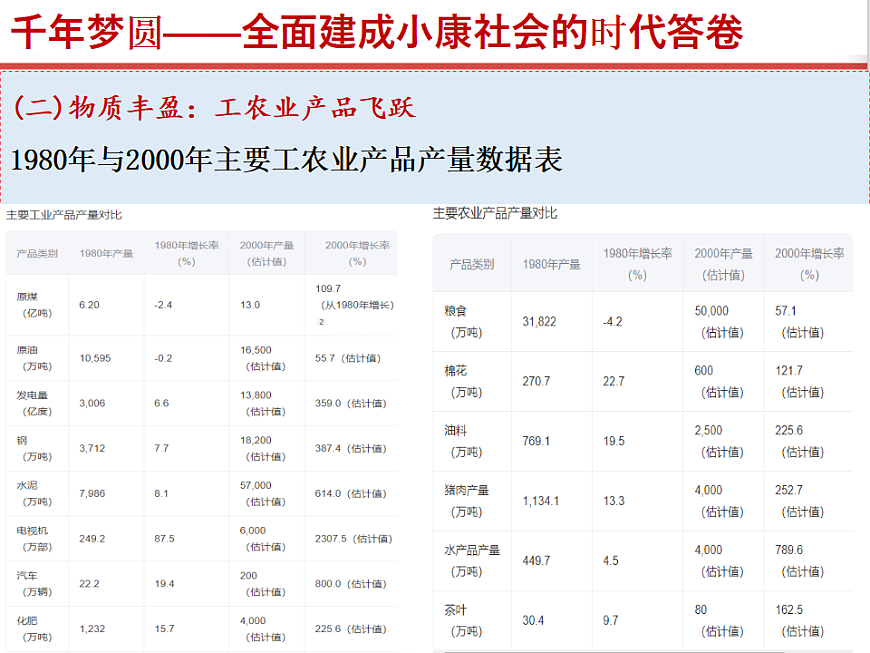This screenshot has height=653, width=870.
Task: Select the 387.4 steel growth value
Action: (x=328, y=448)
